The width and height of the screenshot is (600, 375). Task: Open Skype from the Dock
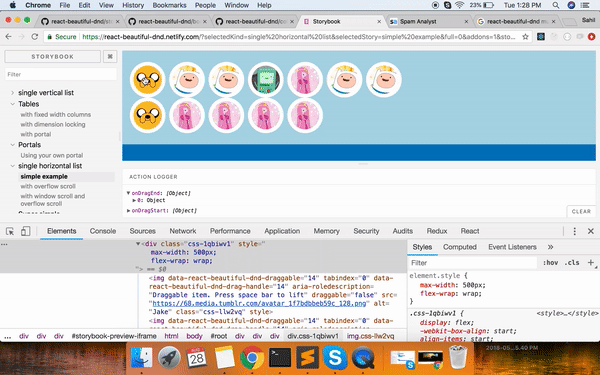tap(335, 358)
